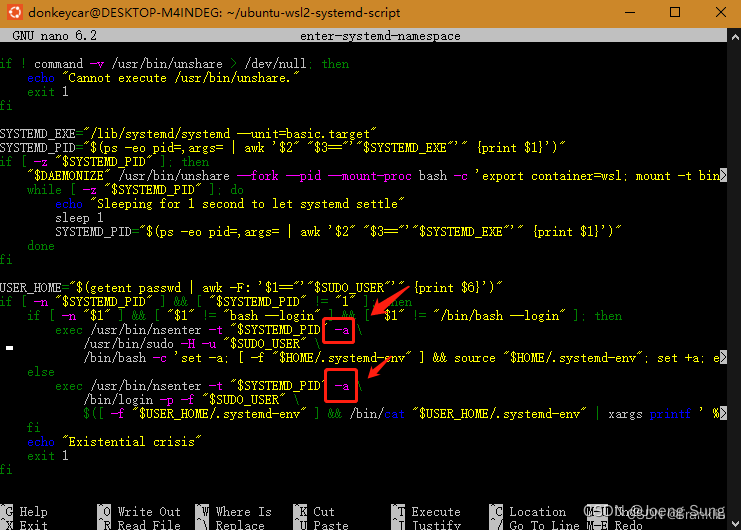Click the USER_HOME= getent passwd line

[x=251, y=288]
